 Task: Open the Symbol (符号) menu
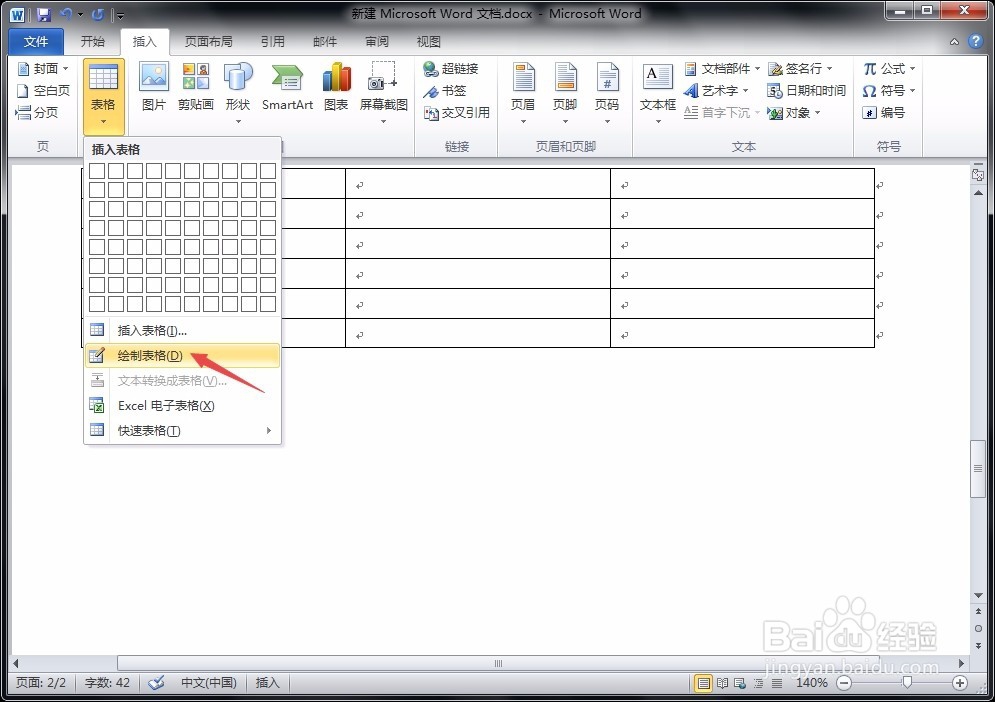point(888,90)
